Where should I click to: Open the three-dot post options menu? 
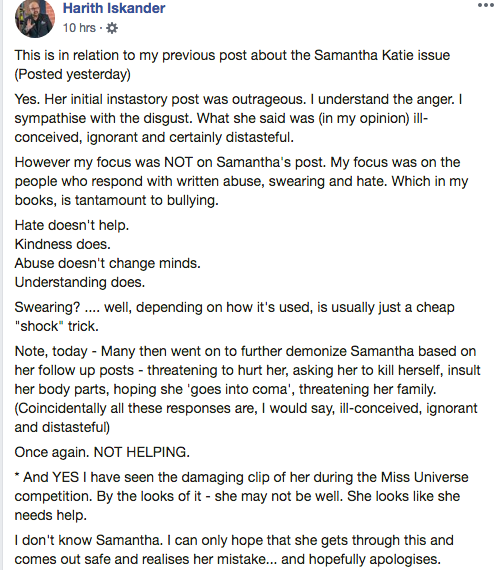486,5
